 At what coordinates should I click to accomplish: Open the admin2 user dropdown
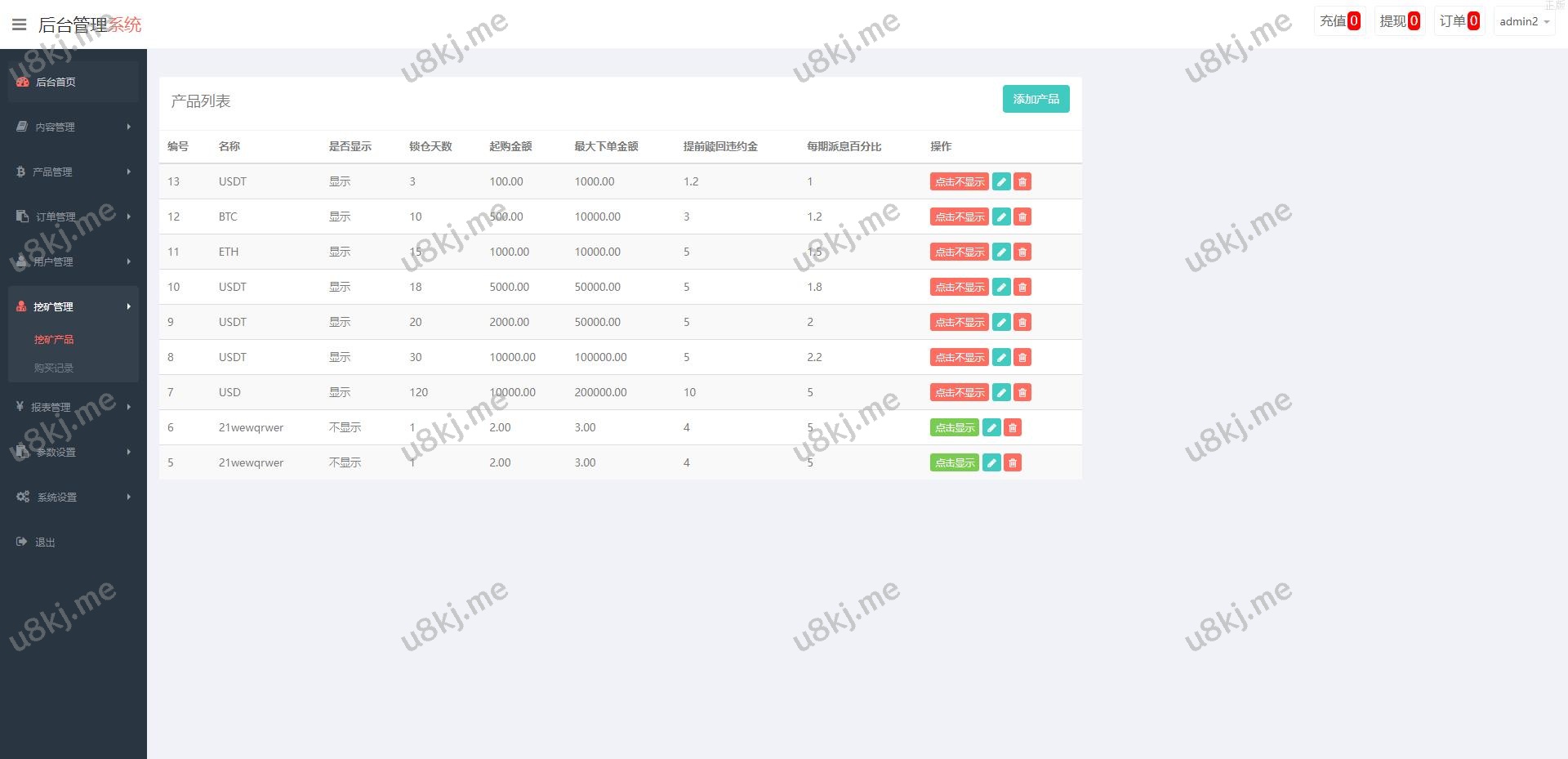[1524, 22]
